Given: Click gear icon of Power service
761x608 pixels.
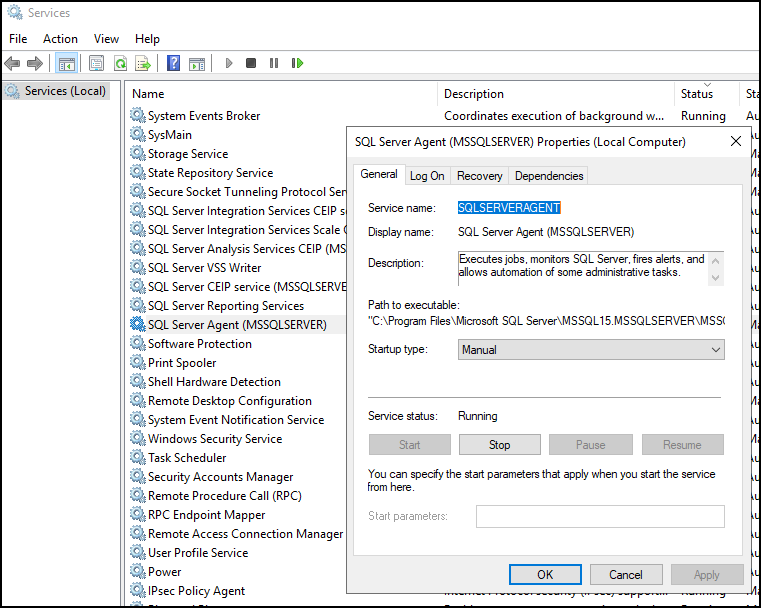Looking at the screenshot, I should pos(138,571).
